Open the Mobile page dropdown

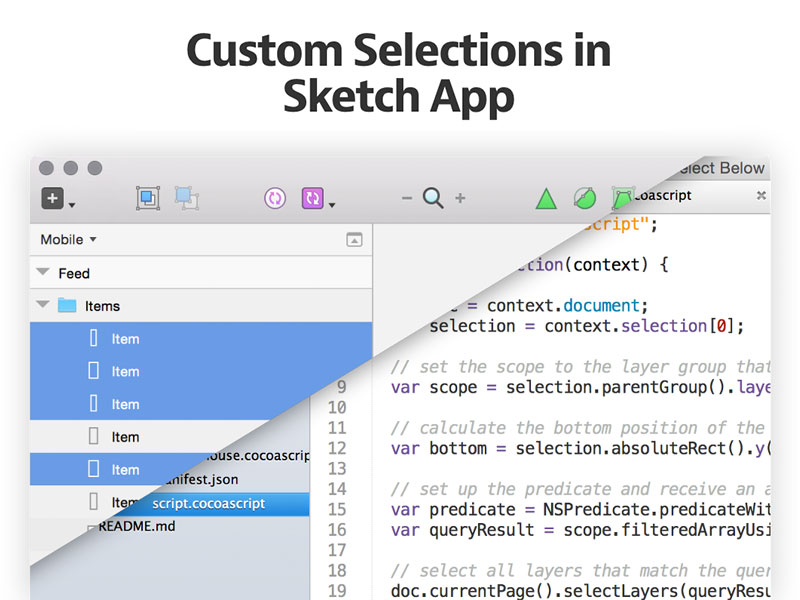point(66,239)
